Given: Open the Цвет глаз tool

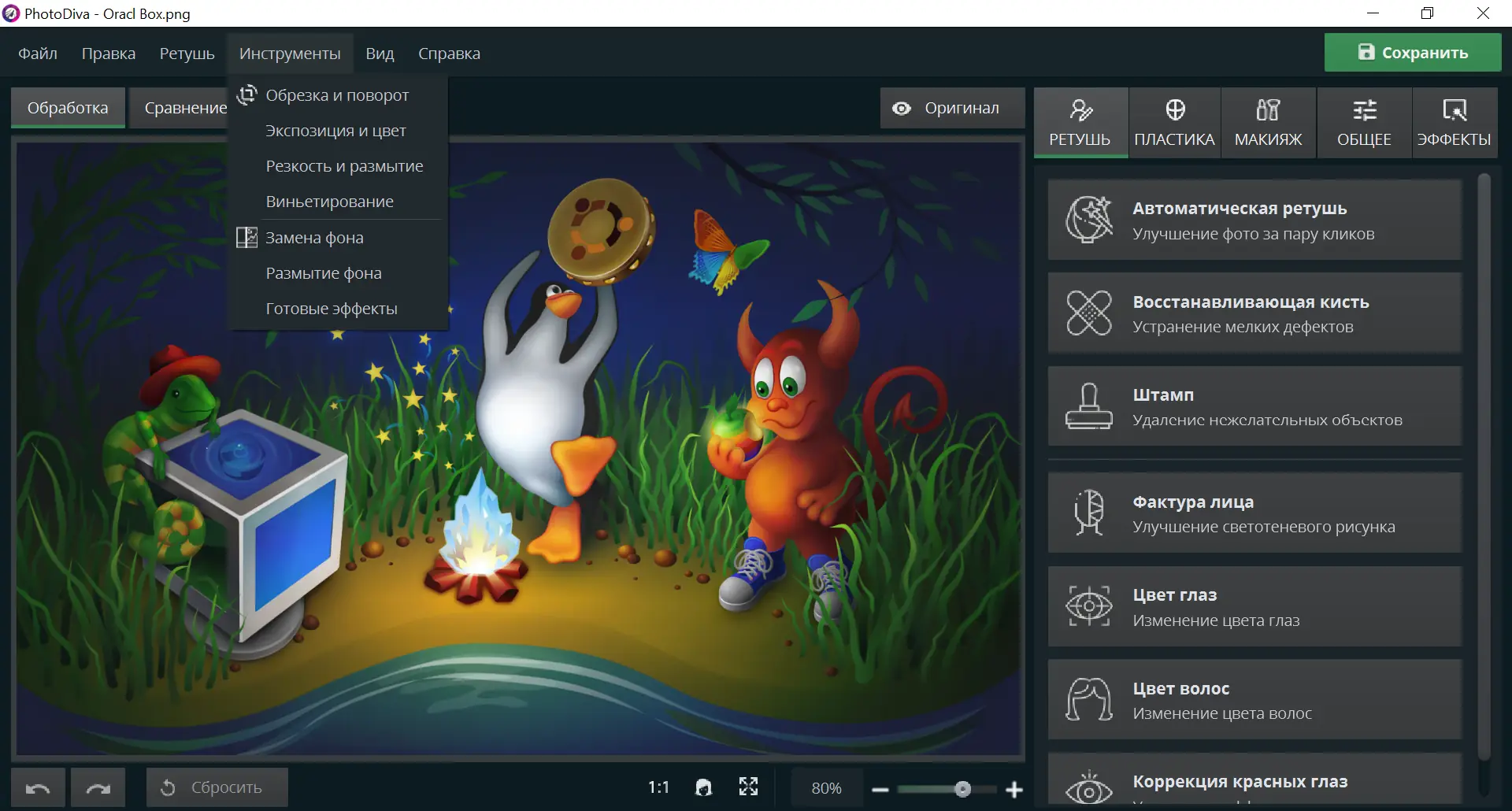Looking at the screenshot, I should 1254,605.
